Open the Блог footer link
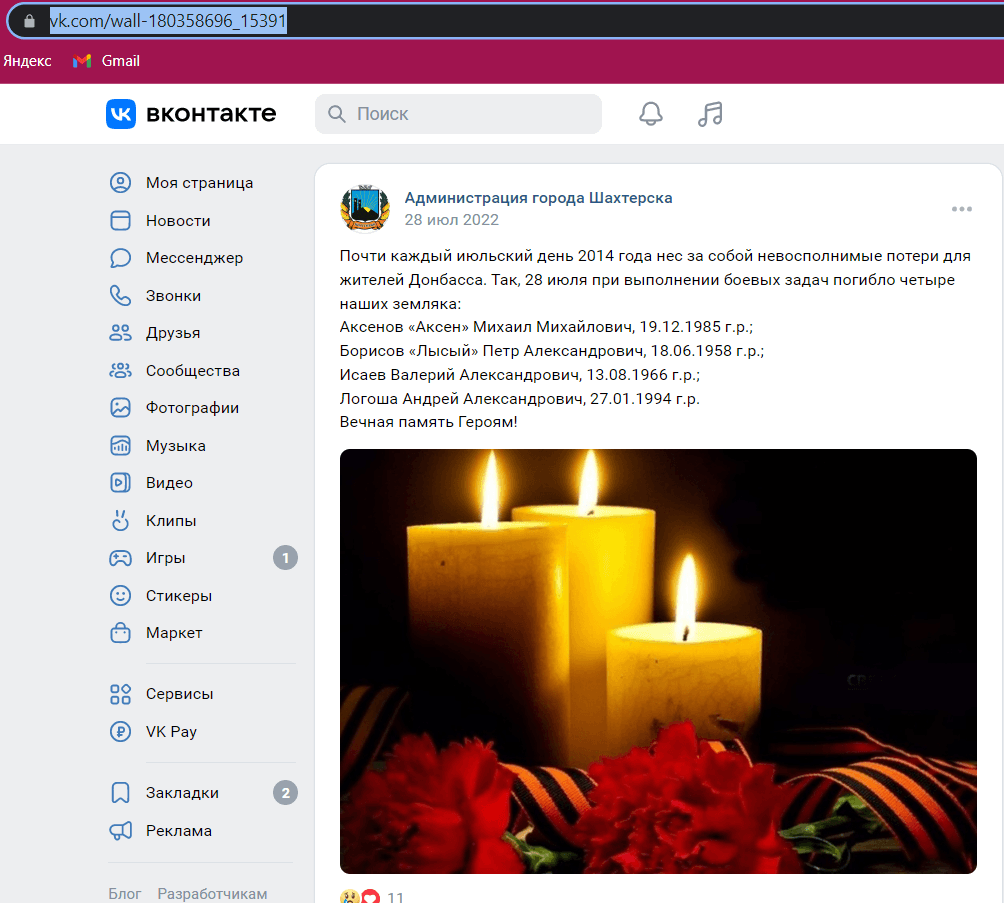Image resolution: width=1004 pixels, height=903 pixels. coord(124,894)
